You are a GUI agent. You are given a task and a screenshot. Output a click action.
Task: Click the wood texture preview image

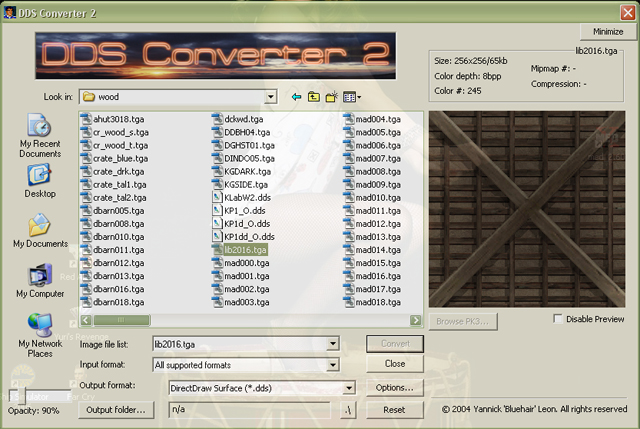point(527,209)
